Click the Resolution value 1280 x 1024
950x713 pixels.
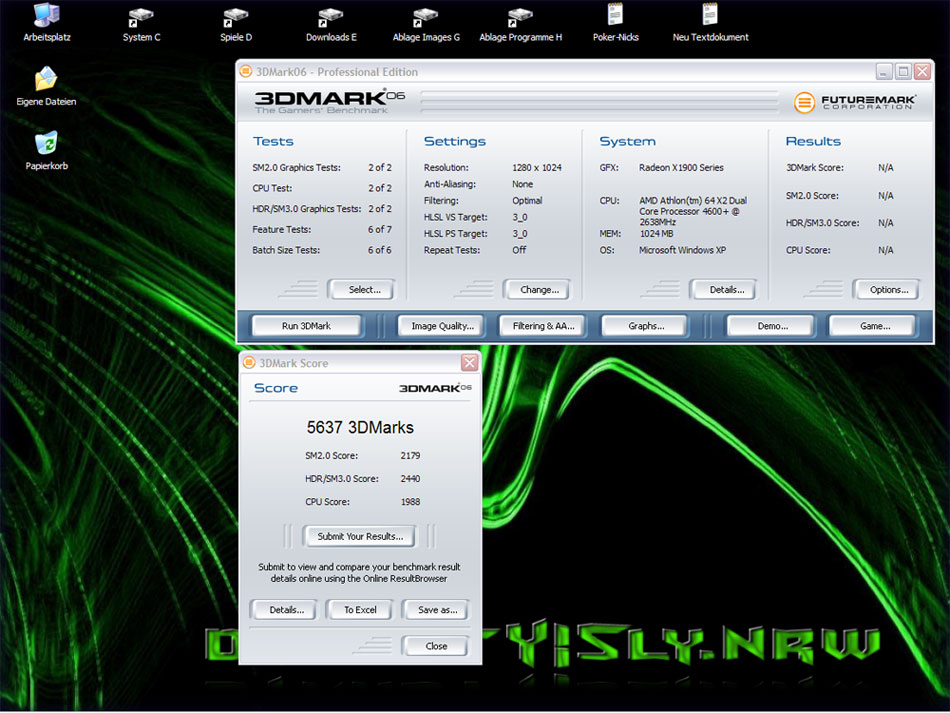tap(537, 167)
